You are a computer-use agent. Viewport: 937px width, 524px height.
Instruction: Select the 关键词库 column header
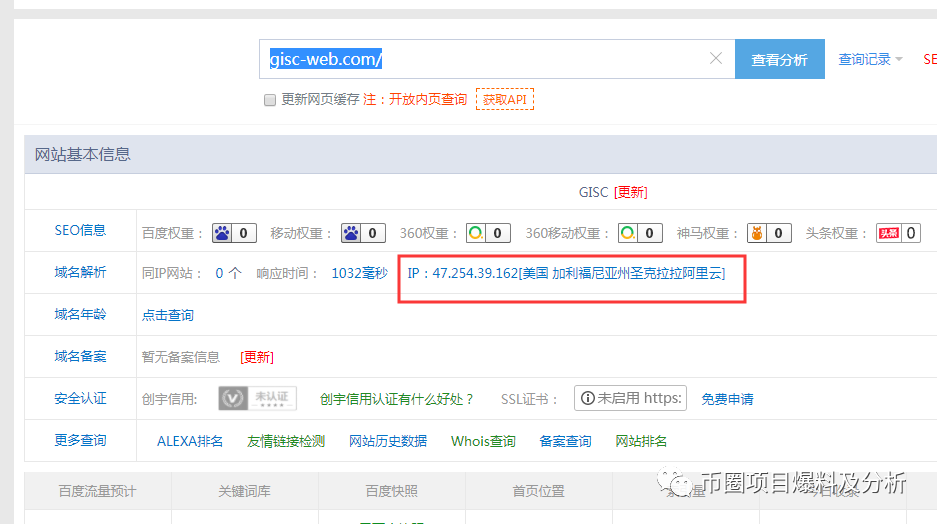(x=244, y=491)
